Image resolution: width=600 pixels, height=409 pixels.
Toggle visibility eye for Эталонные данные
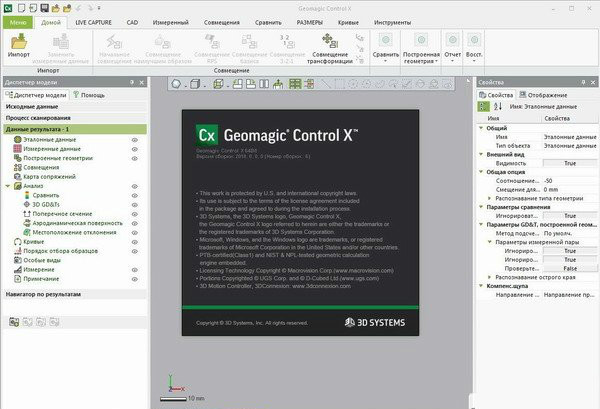(135, 140)
